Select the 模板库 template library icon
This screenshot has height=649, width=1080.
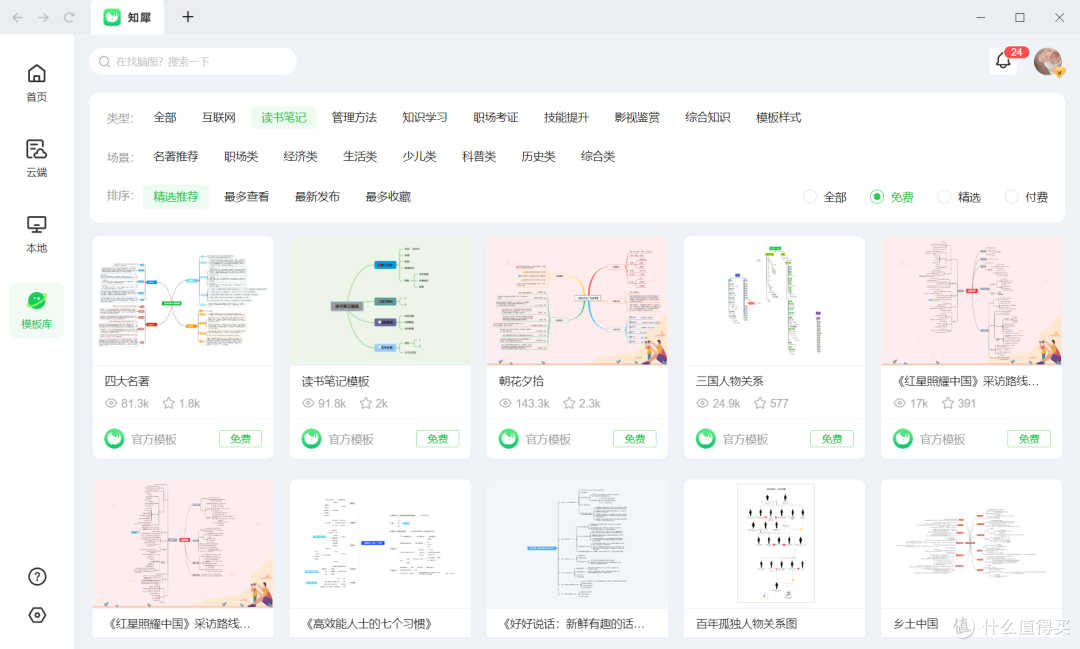coord(37,301)
